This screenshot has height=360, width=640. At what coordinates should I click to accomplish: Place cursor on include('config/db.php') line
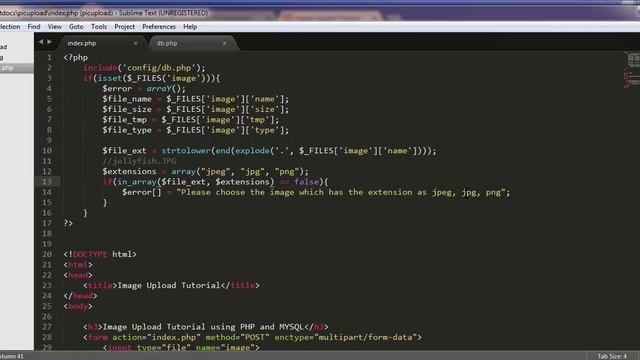pyautogui.click(x=144, y=68)
